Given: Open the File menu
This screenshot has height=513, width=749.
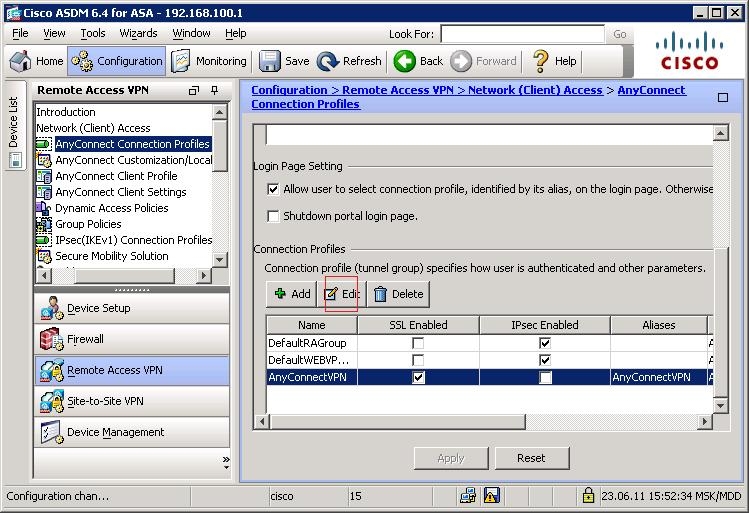Looking at the screenshot, I should pos(20,33).
